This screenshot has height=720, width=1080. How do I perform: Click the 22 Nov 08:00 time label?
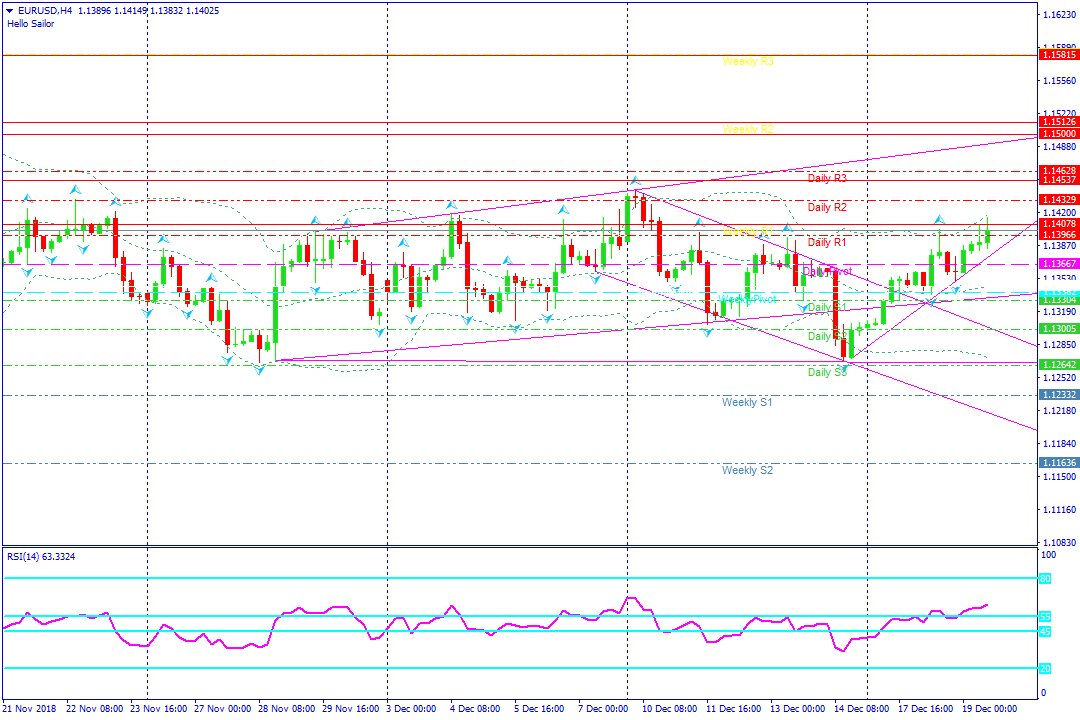(95, 709)
